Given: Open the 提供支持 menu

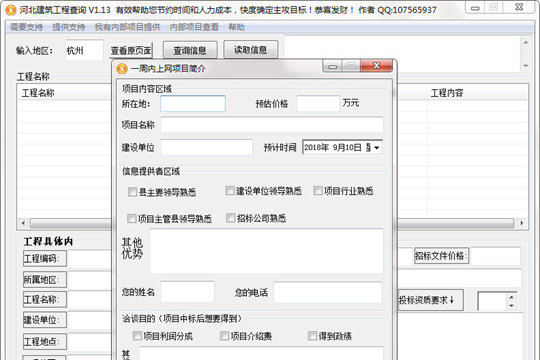Looking at the screenshot, I should (x=69, y=27).
